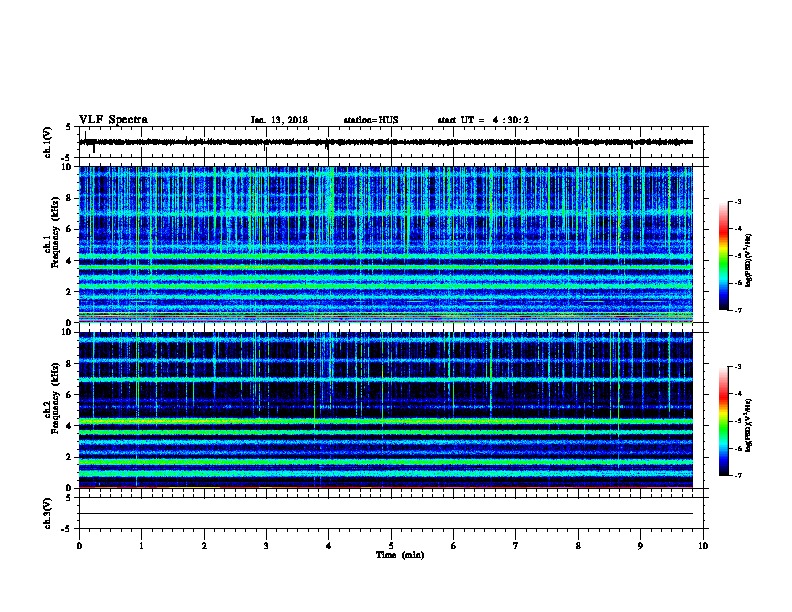Click time axis tick label "9"
The height and width of the screenshot is (612, 792).
pyautogui.click(x=640, y=545)
